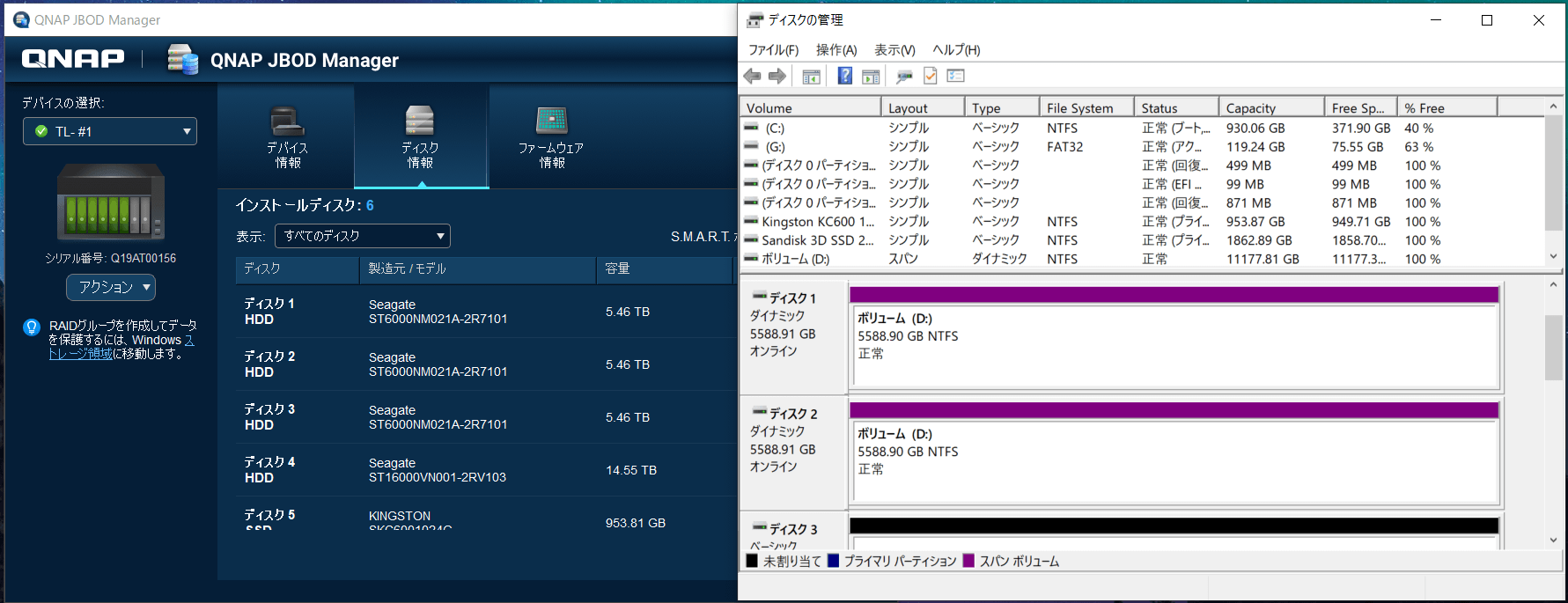Select ディスク 5 KINGSTON row in QNAP
Screen dimensions: 1568x603
(x=484, y=513)
